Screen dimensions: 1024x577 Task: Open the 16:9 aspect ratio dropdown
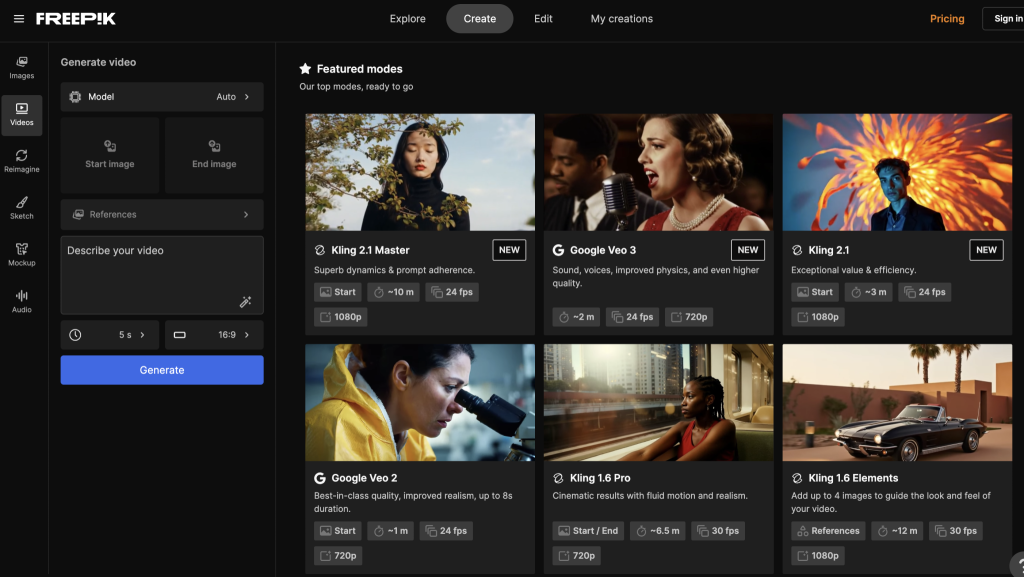pos(214,335)
